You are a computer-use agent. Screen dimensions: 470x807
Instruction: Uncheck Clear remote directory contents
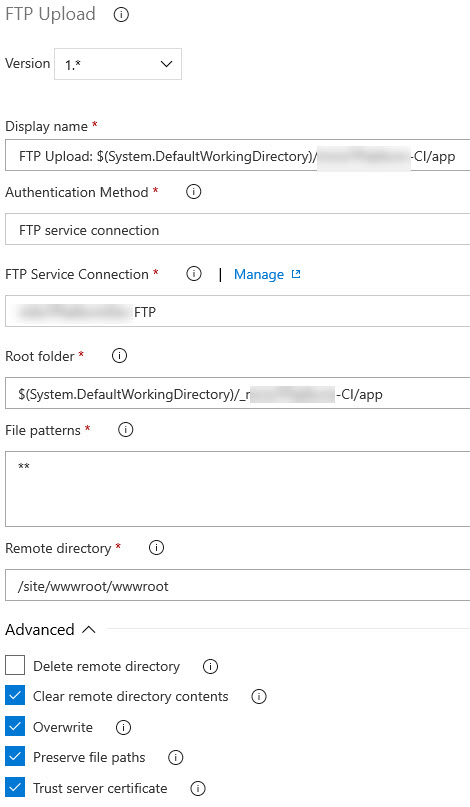[x=15, y=695]
